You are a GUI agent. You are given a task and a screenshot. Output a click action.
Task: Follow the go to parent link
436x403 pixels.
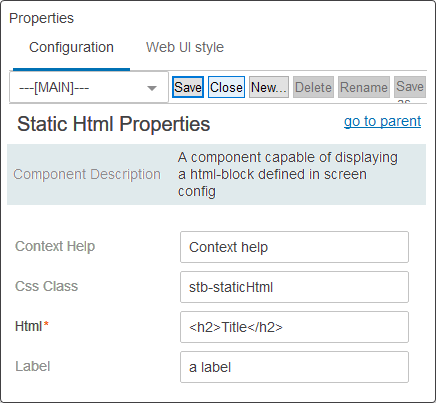pos(382,121)
